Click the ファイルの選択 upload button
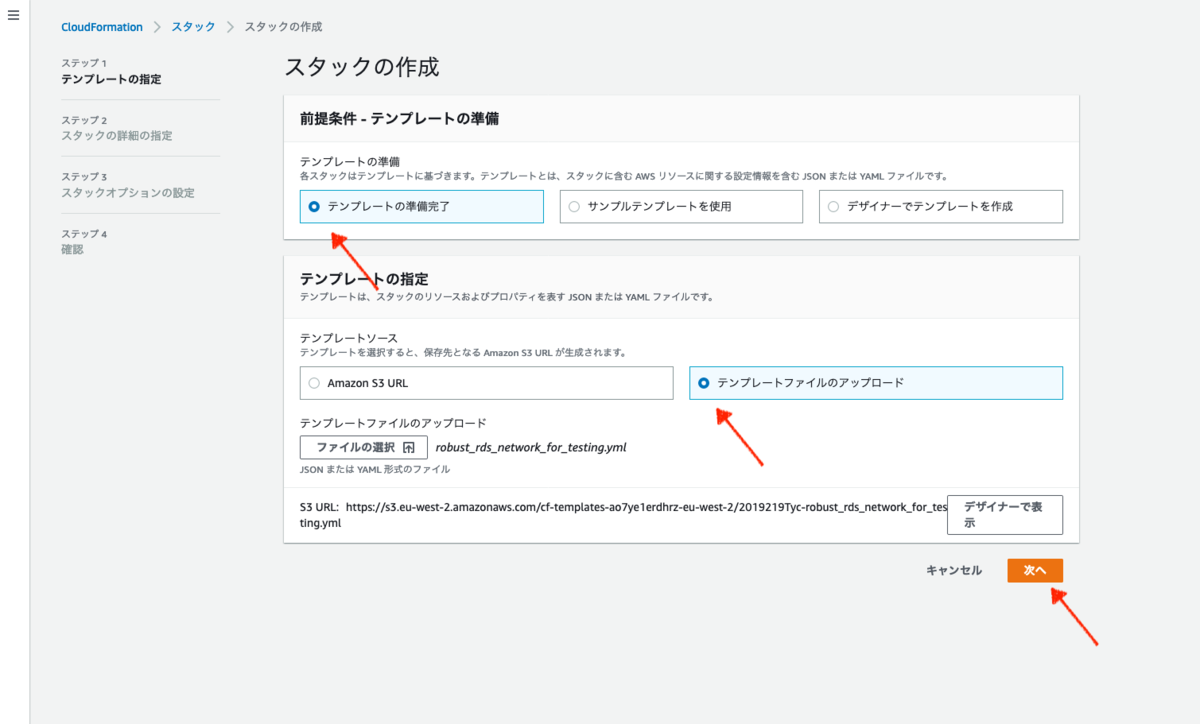Screen dimensions: 1200x724 pyautogui.click(x=364, y=447)
